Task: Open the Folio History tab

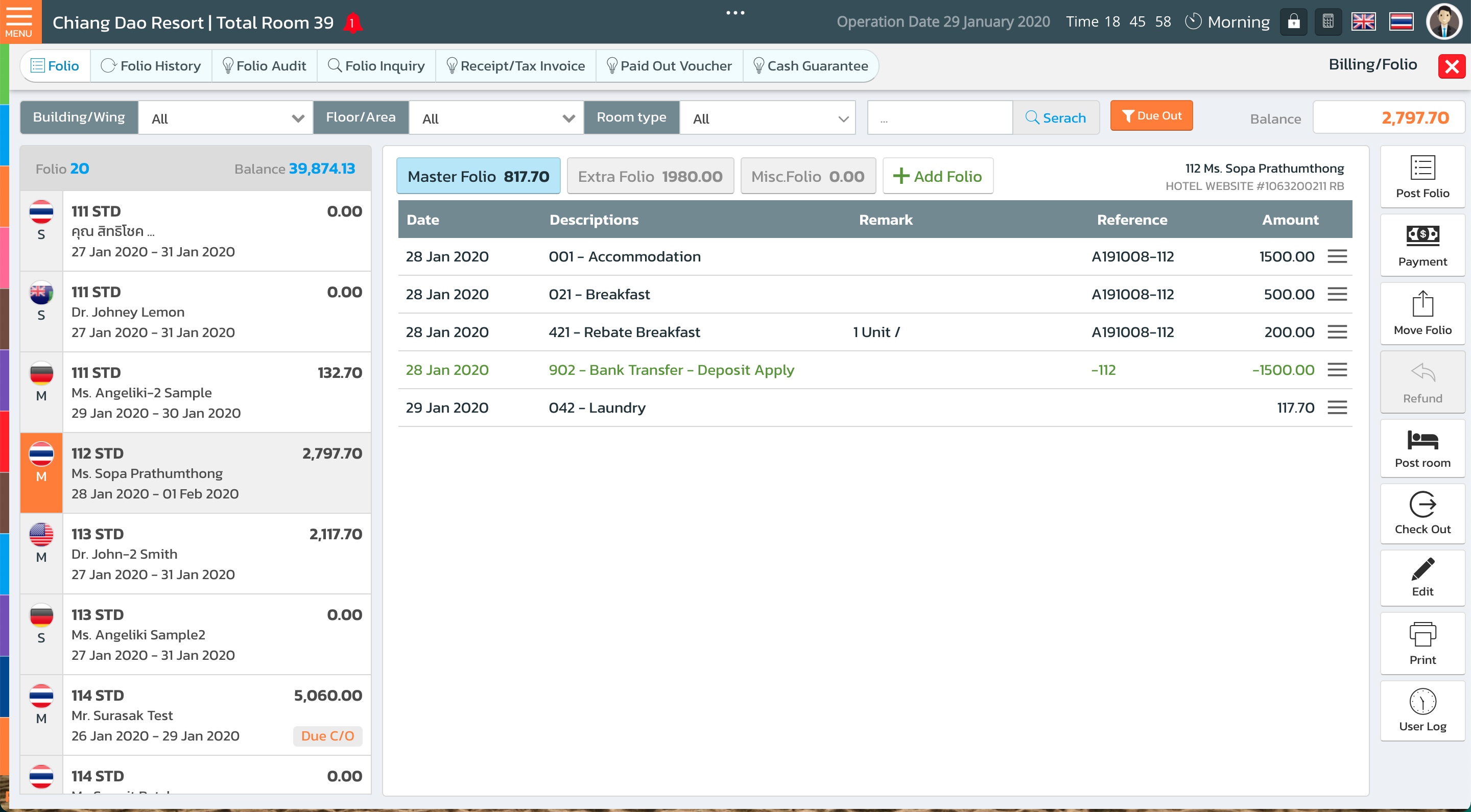Action: click(151, 66)
